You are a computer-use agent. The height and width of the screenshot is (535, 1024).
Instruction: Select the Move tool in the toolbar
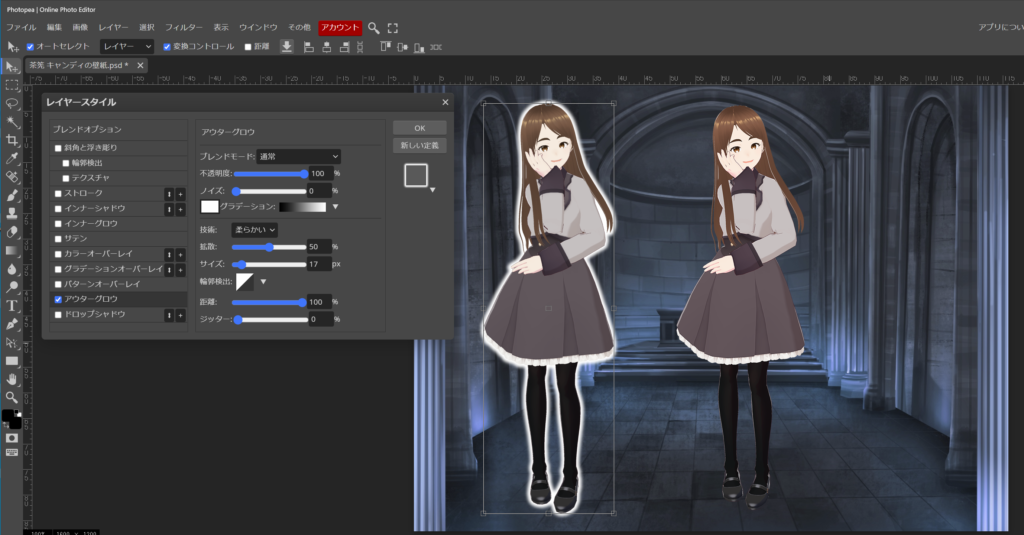tap(12, 66)
